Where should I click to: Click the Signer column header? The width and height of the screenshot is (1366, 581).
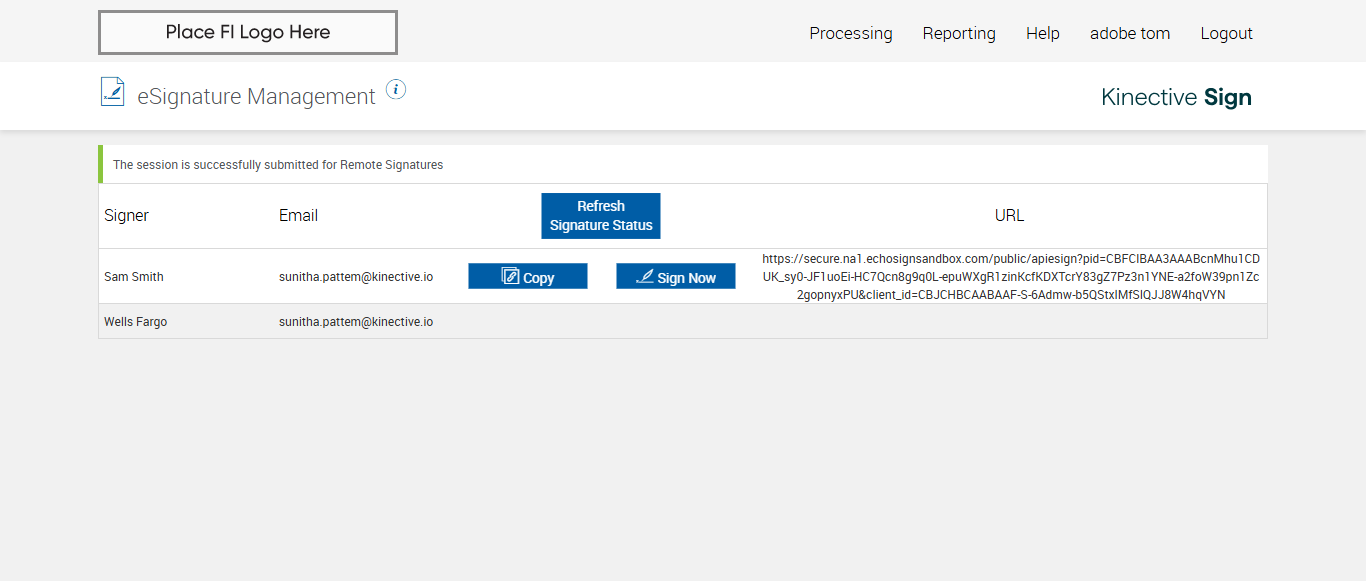point(126,215)
